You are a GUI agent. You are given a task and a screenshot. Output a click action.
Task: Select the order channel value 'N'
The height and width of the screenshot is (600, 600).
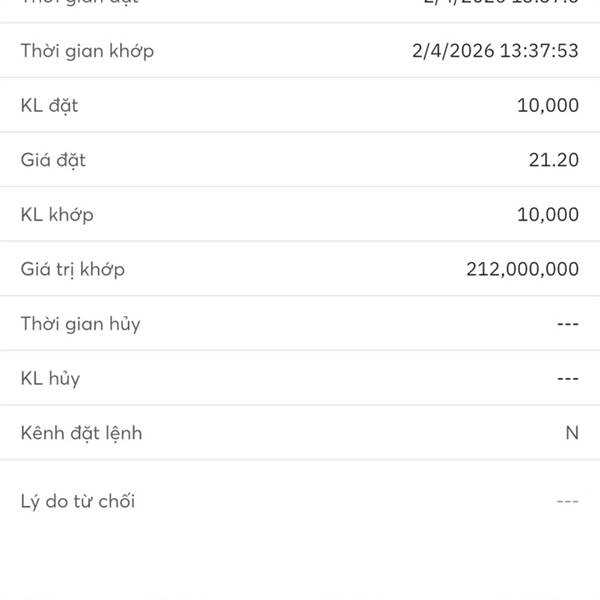click(x=572, y=433)
